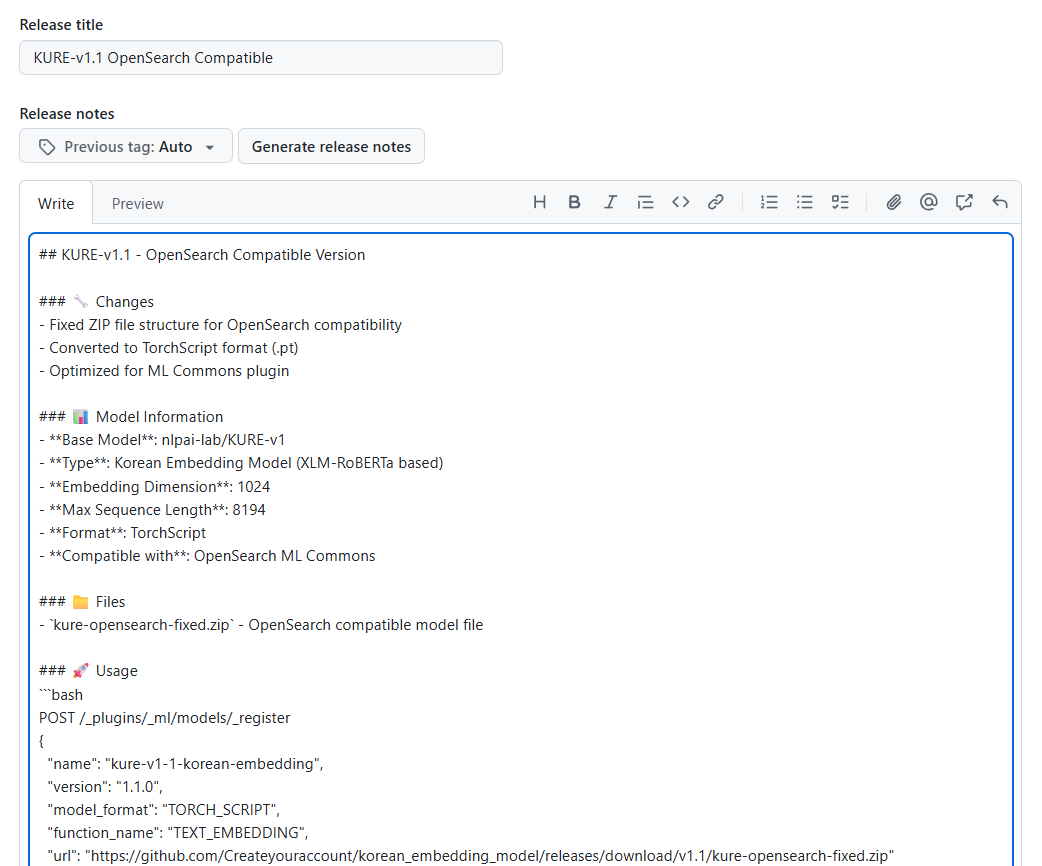Click the '"name": "kure-v1-1-korean-embedding"' line
Image resolution: width=1042 pixels, height=866 pixels.
pyautogui.click(x=185, y=764)
